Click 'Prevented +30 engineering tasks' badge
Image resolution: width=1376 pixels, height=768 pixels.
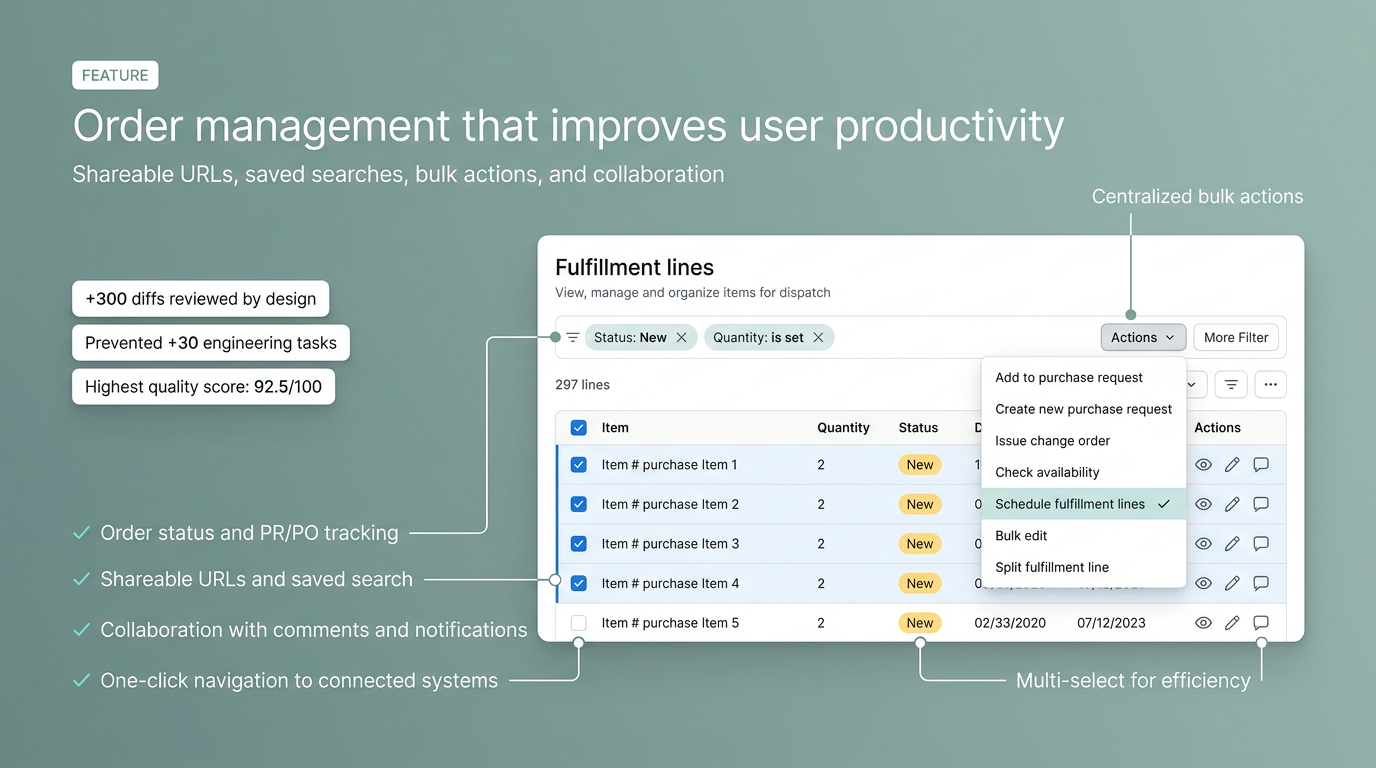coord(211,343)
